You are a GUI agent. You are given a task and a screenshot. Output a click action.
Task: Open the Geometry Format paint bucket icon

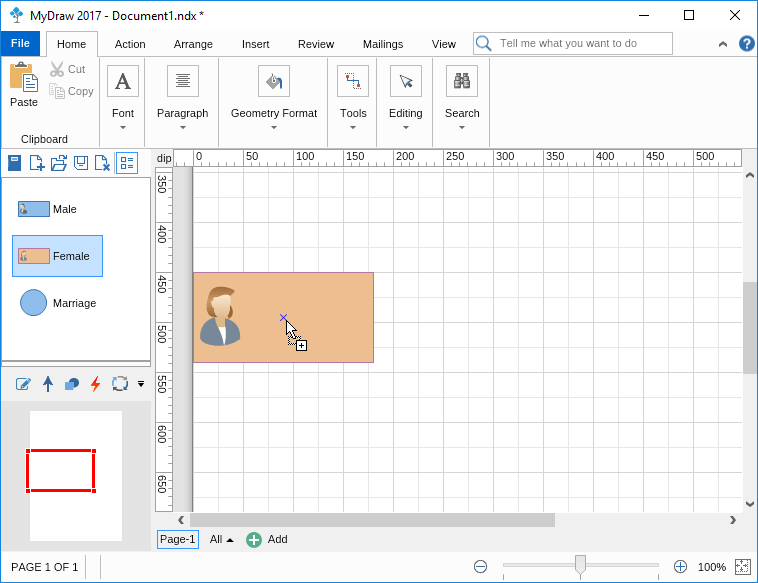pos(274,81)
